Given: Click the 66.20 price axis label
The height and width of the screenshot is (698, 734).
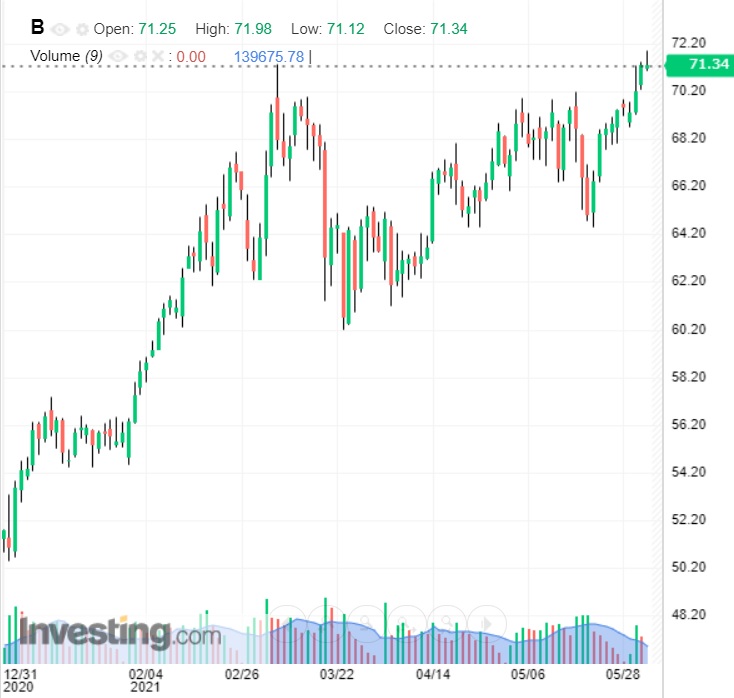Looking at the screenshot, I should 689,186.
